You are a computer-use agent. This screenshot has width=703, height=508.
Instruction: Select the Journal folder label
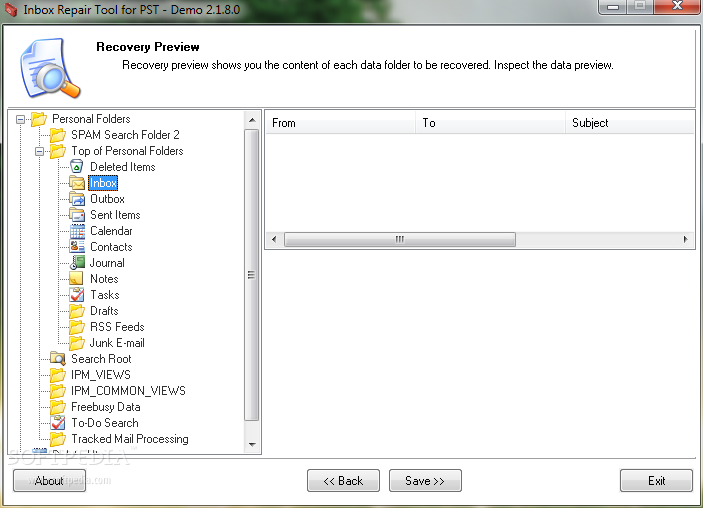(107, 263)
